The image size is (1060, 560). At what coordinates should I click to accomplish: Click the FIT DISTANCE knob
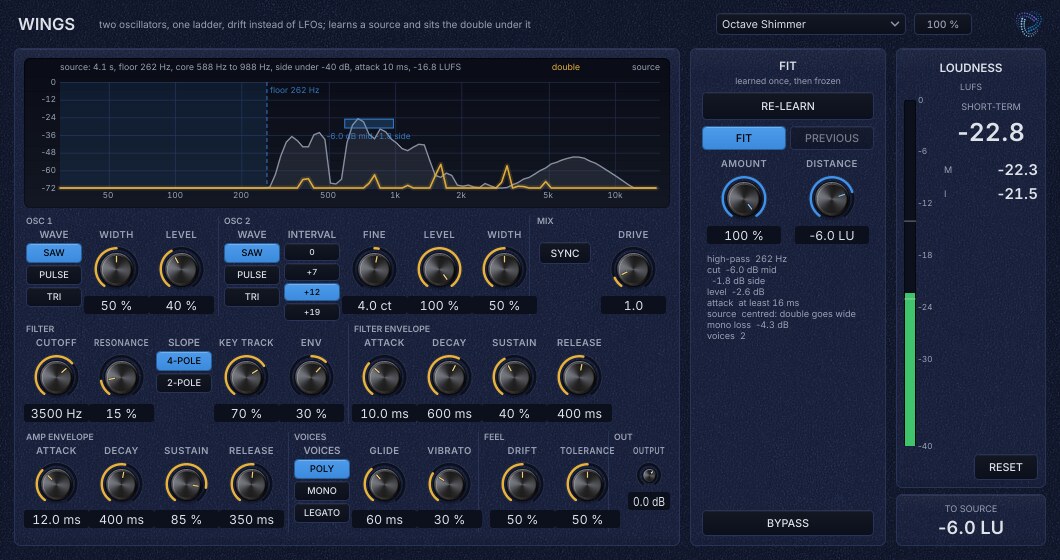(x=832, y=199)
